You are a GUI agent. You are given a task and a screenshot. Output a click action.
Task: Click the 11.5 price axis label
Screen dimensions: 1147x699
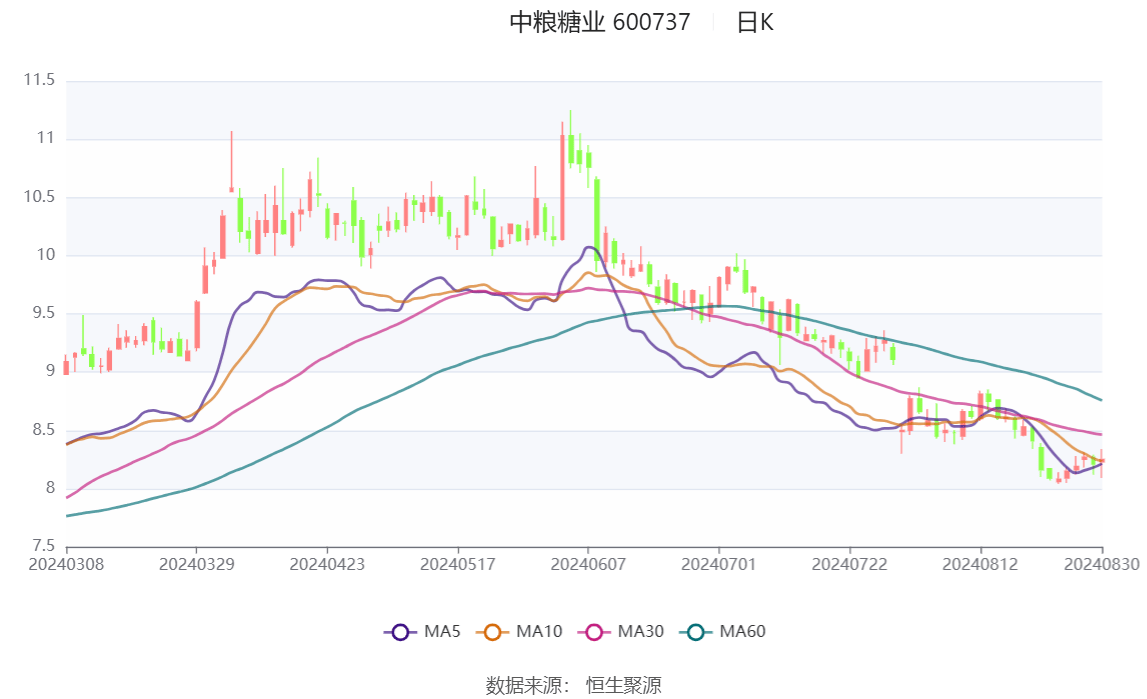39,80
